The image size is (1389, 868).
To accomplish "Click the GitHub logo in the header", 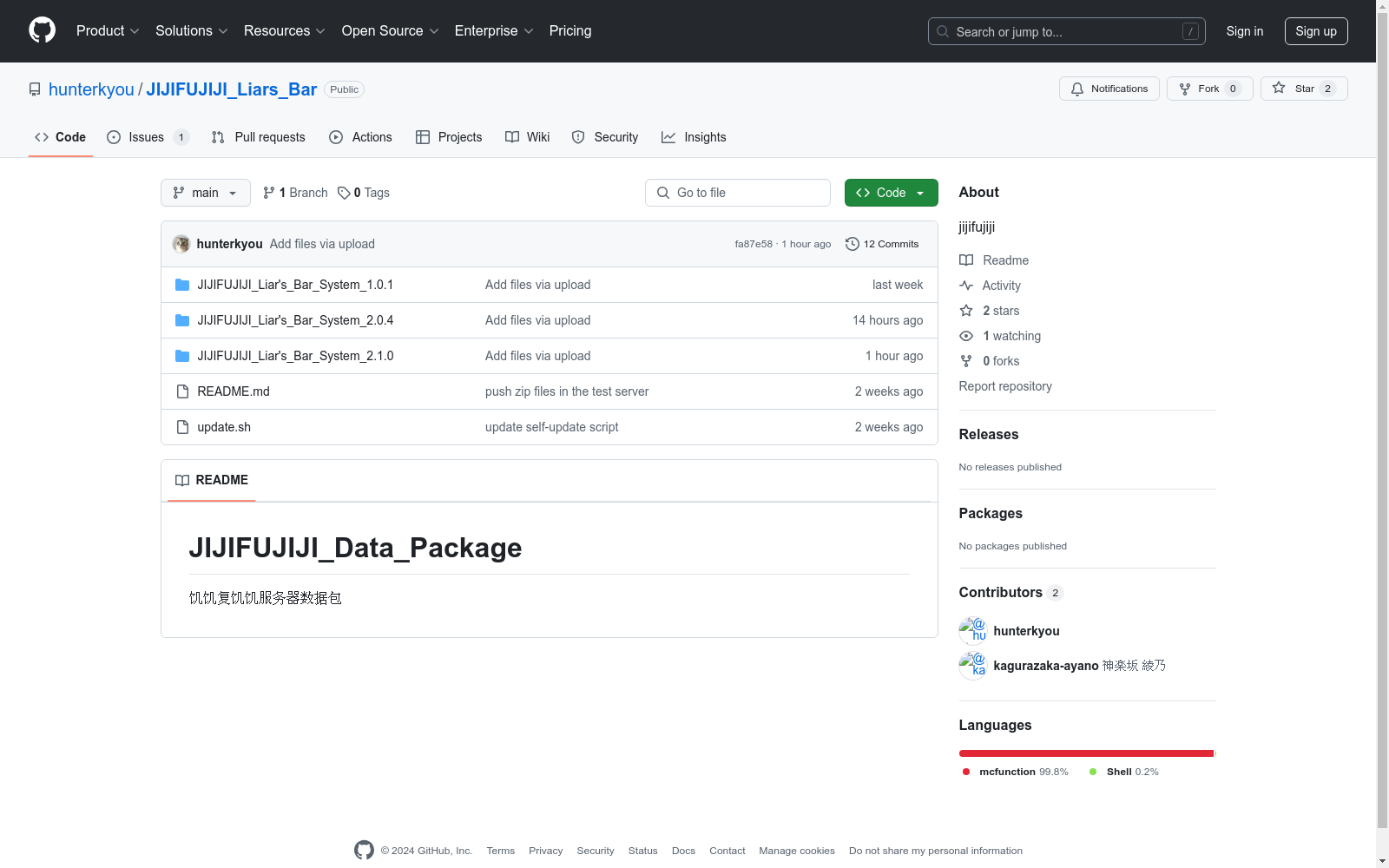I will [x=42, y=30].
